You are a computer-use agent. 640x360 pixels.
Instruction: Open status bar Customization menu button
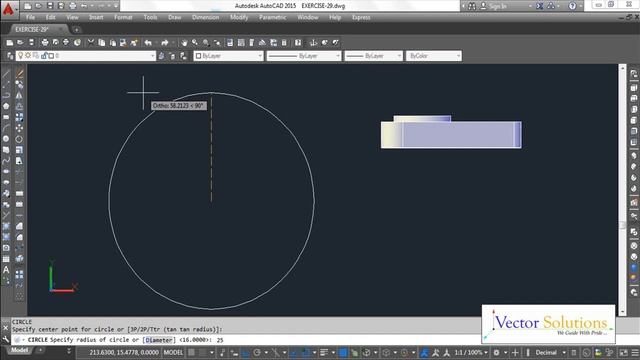click(635, 352)
